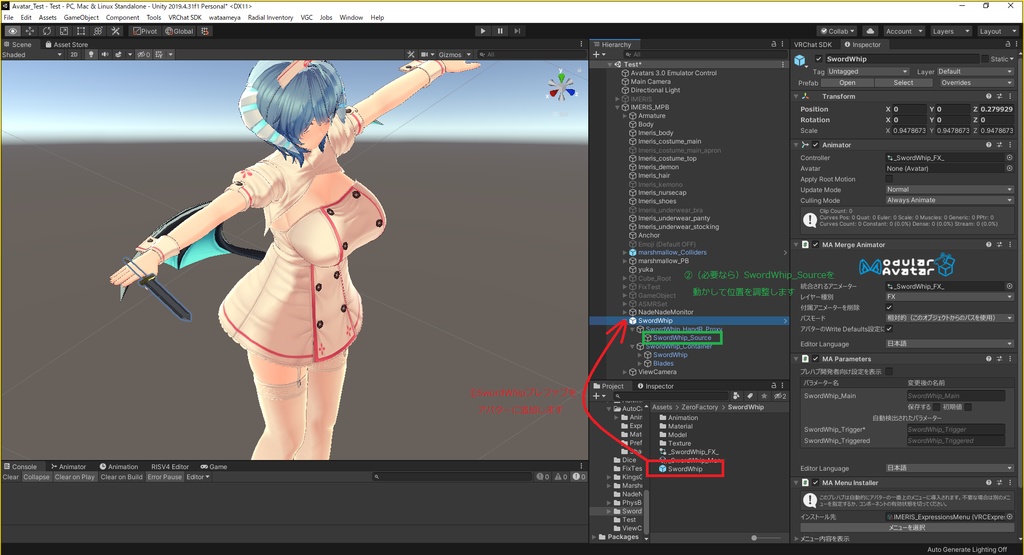Open the Layout dropdown

point(996,31)
